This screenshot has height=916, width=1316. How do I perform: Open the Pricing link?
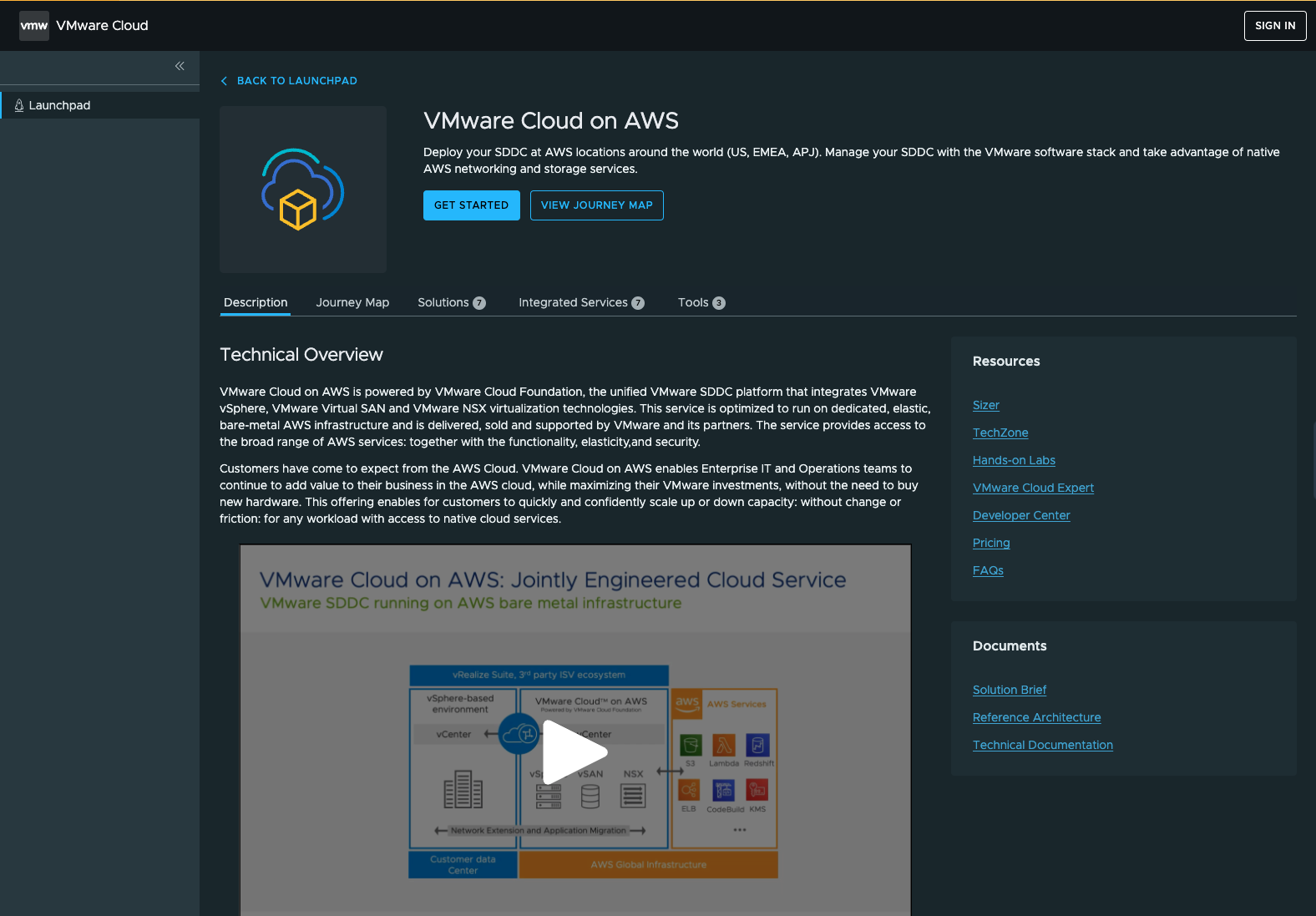(991, 543)
